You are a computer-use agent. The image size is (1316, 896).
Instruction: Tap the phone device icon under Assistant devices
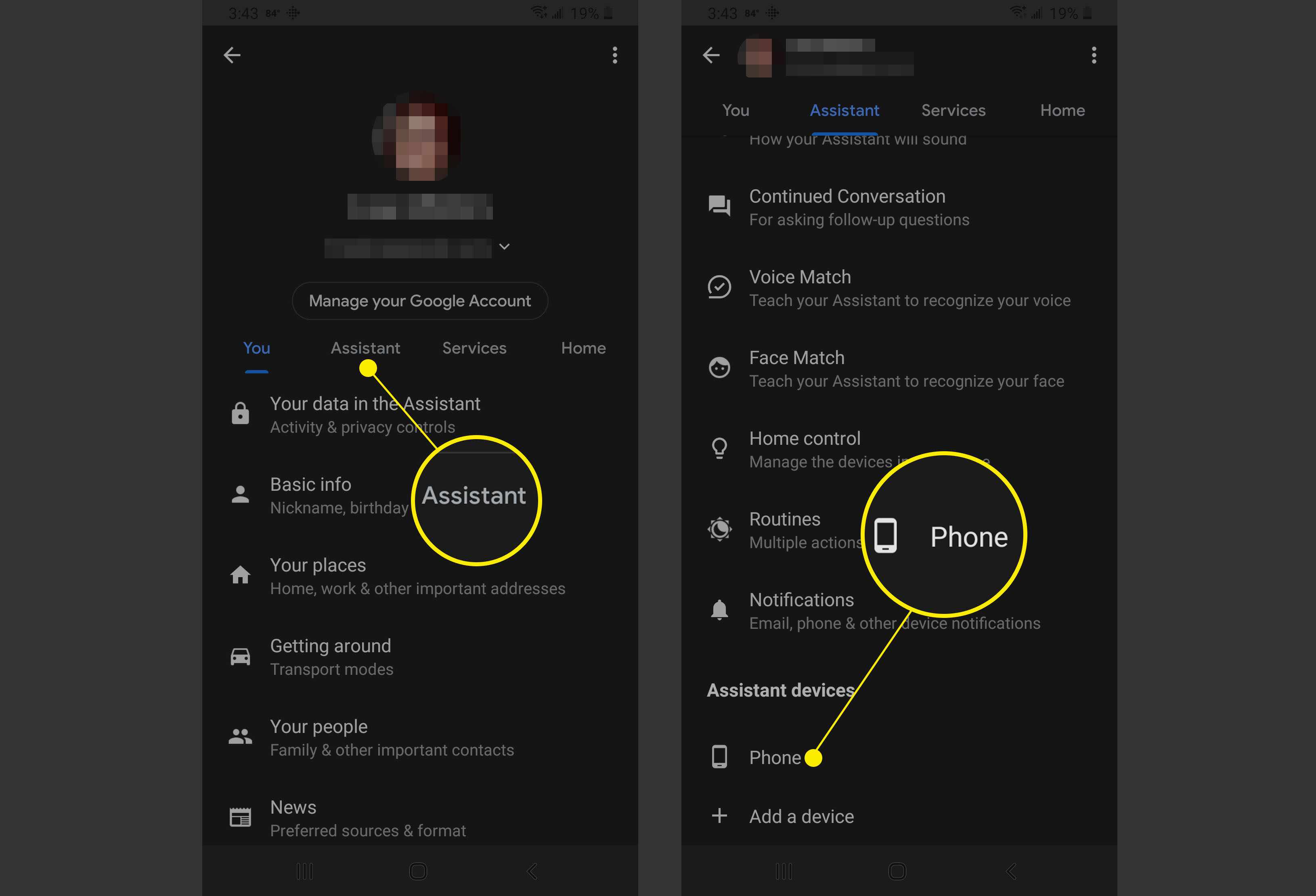719,757
